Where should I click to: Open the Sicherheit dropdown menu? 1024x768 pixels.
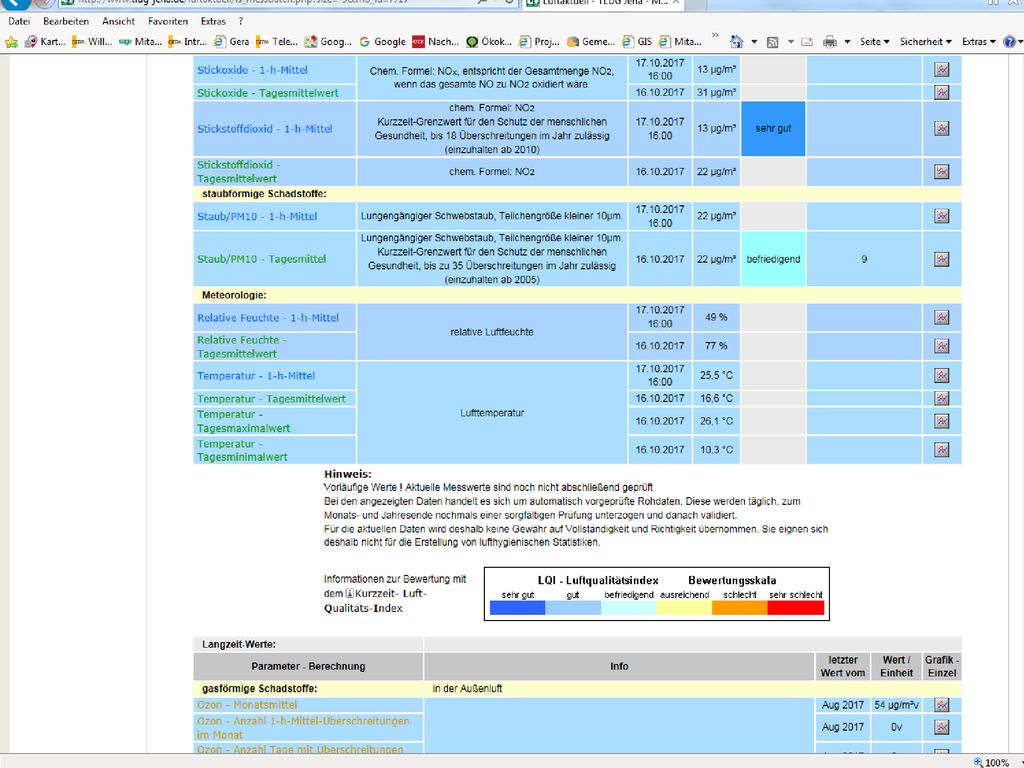click(925, 42)
